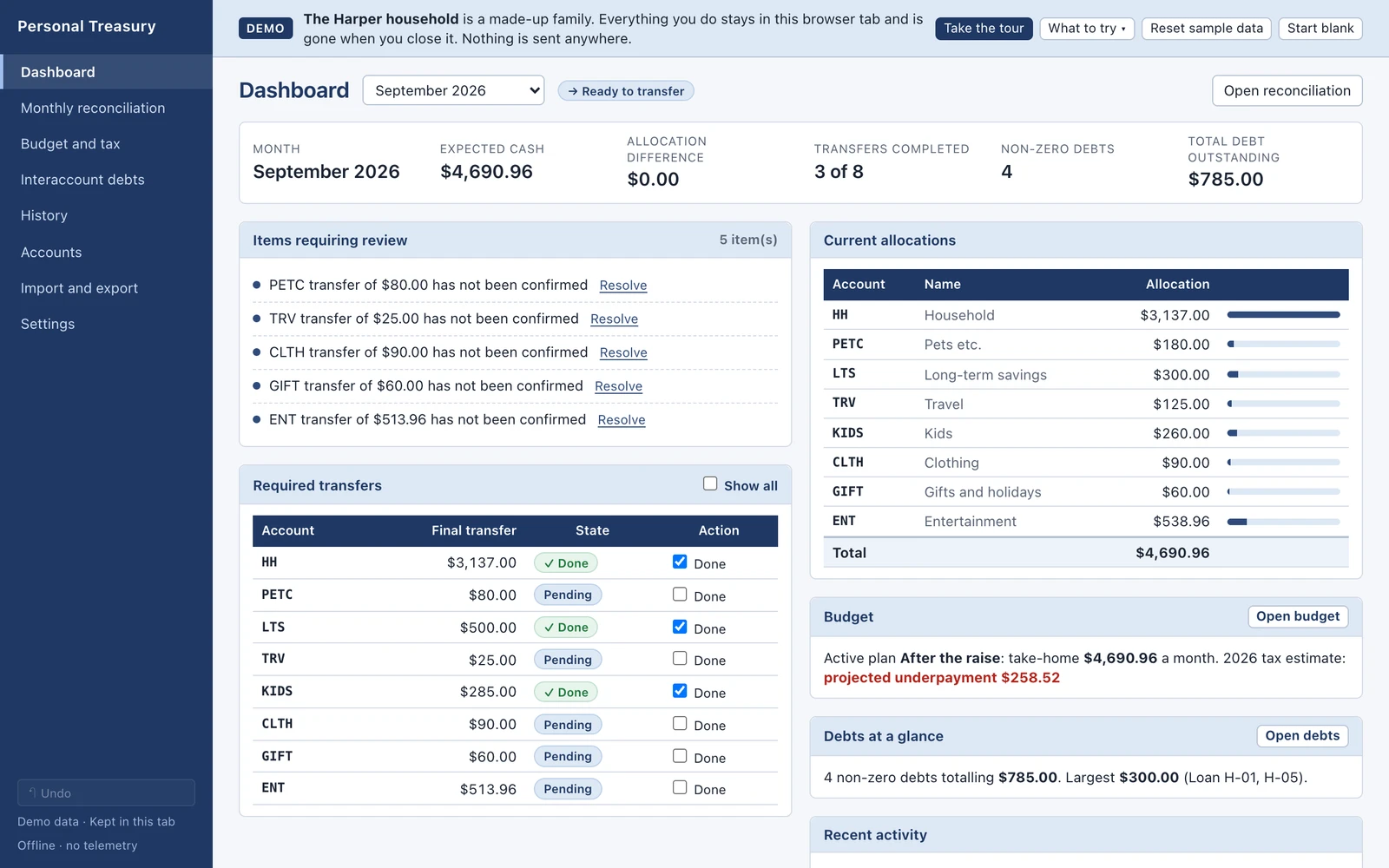Click the Long-term savings allocation row name
1389x868 pixels.
click(985, 375)
